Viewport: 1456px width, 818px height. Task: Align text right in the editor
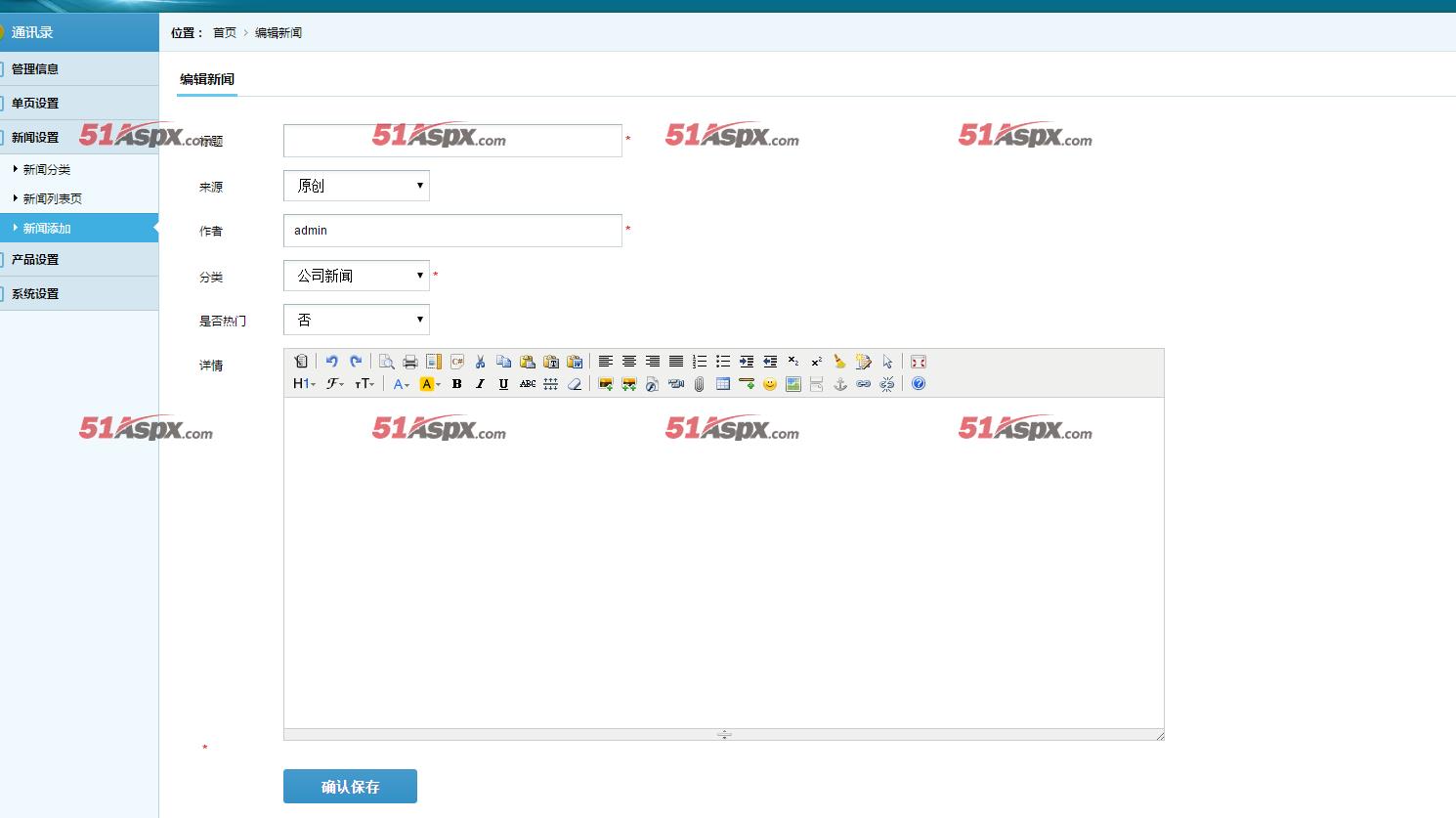[x=653, y=362]
